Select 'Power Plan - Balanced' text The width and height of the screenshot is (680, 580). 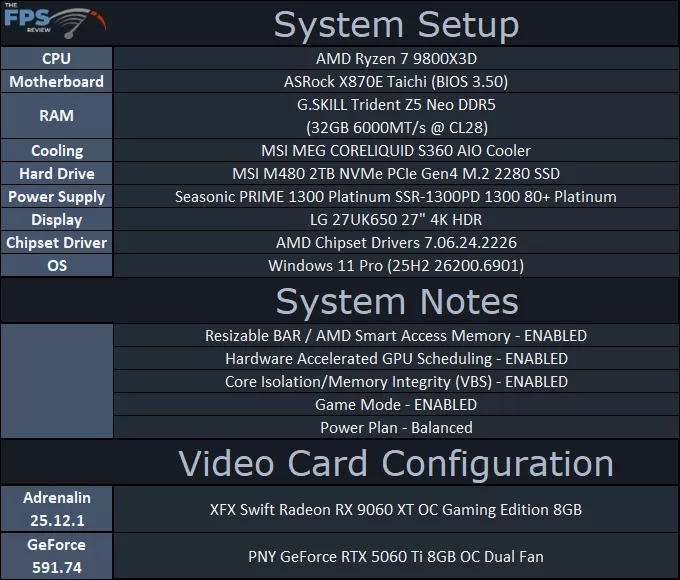click(396, 428)
